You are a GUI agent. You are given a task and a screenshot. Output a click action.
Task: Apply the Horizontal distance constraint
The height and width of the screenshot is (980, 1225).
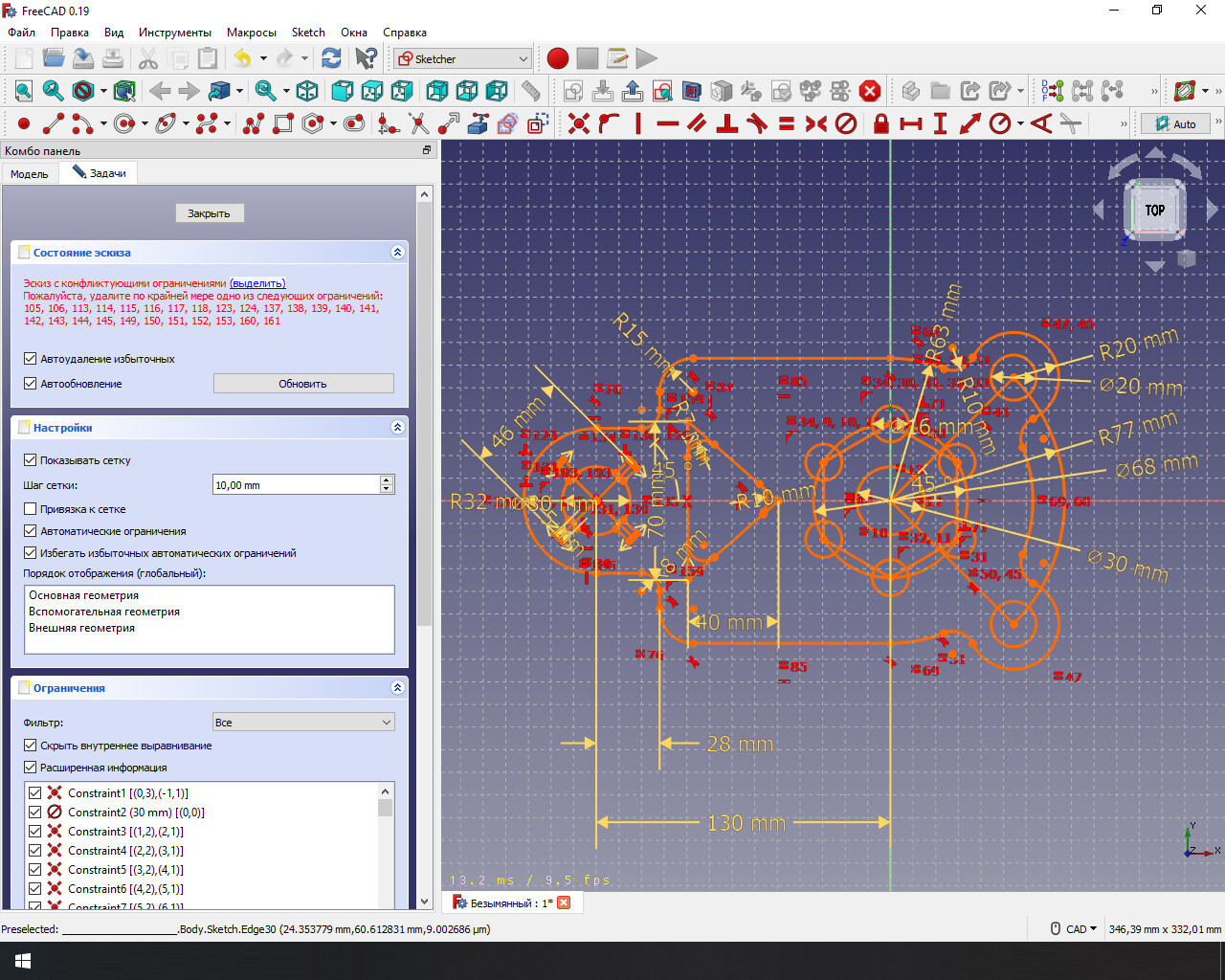tap(911, 123)
